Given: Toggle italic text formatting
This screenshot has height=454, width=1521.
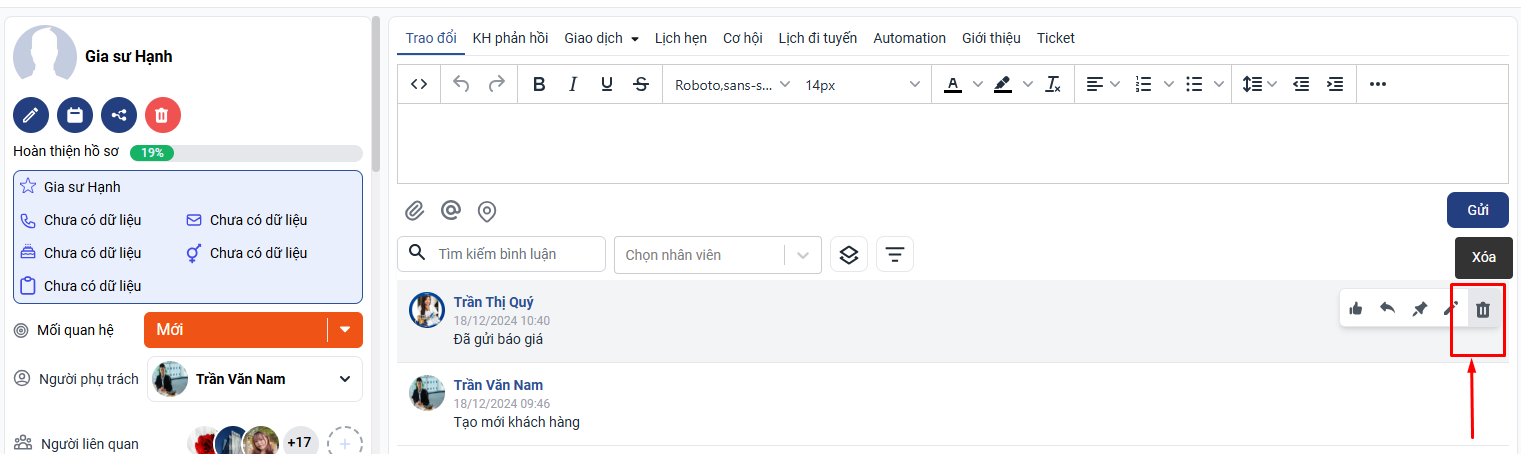Looking at the screenshot, I should coord(573,85).
